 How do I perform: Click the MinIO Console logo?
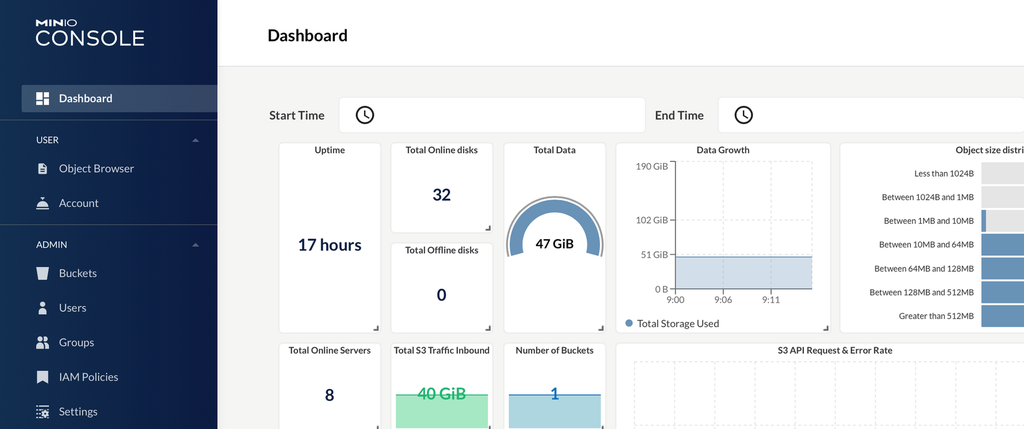tap(89, 33)
